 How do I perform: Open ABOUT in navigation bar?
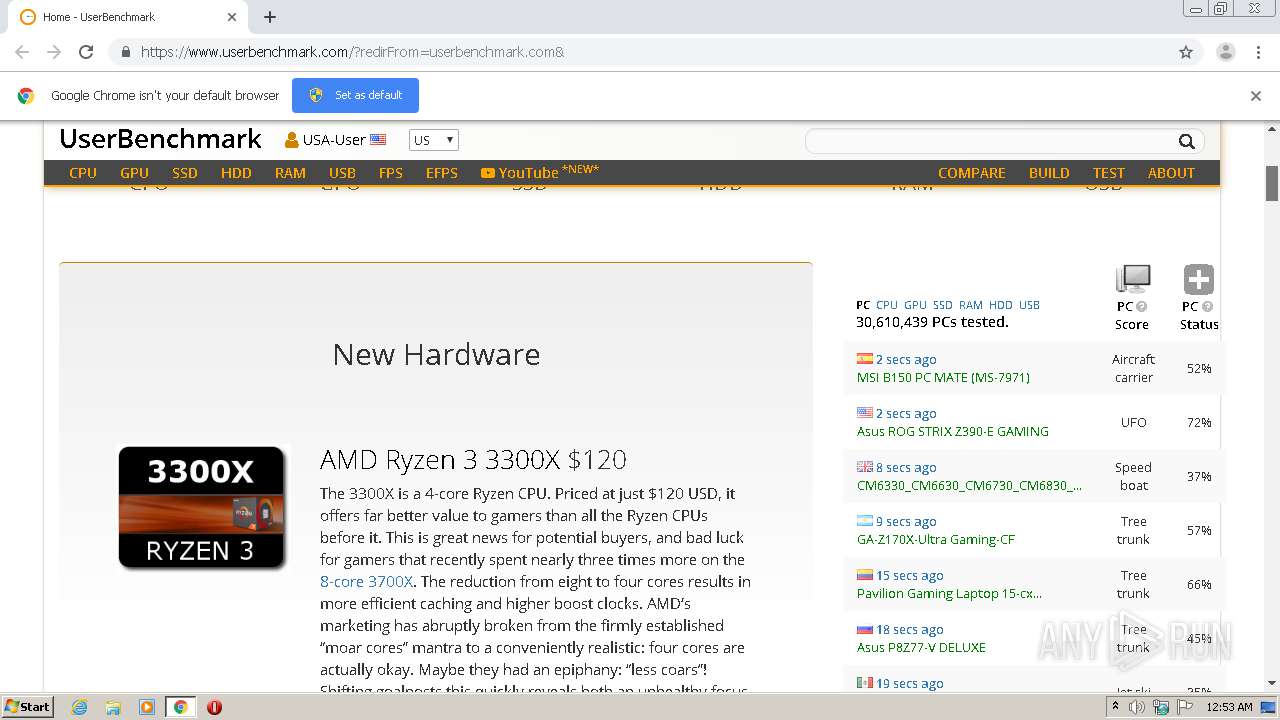pyautogui.click(x=1171, y=173)
